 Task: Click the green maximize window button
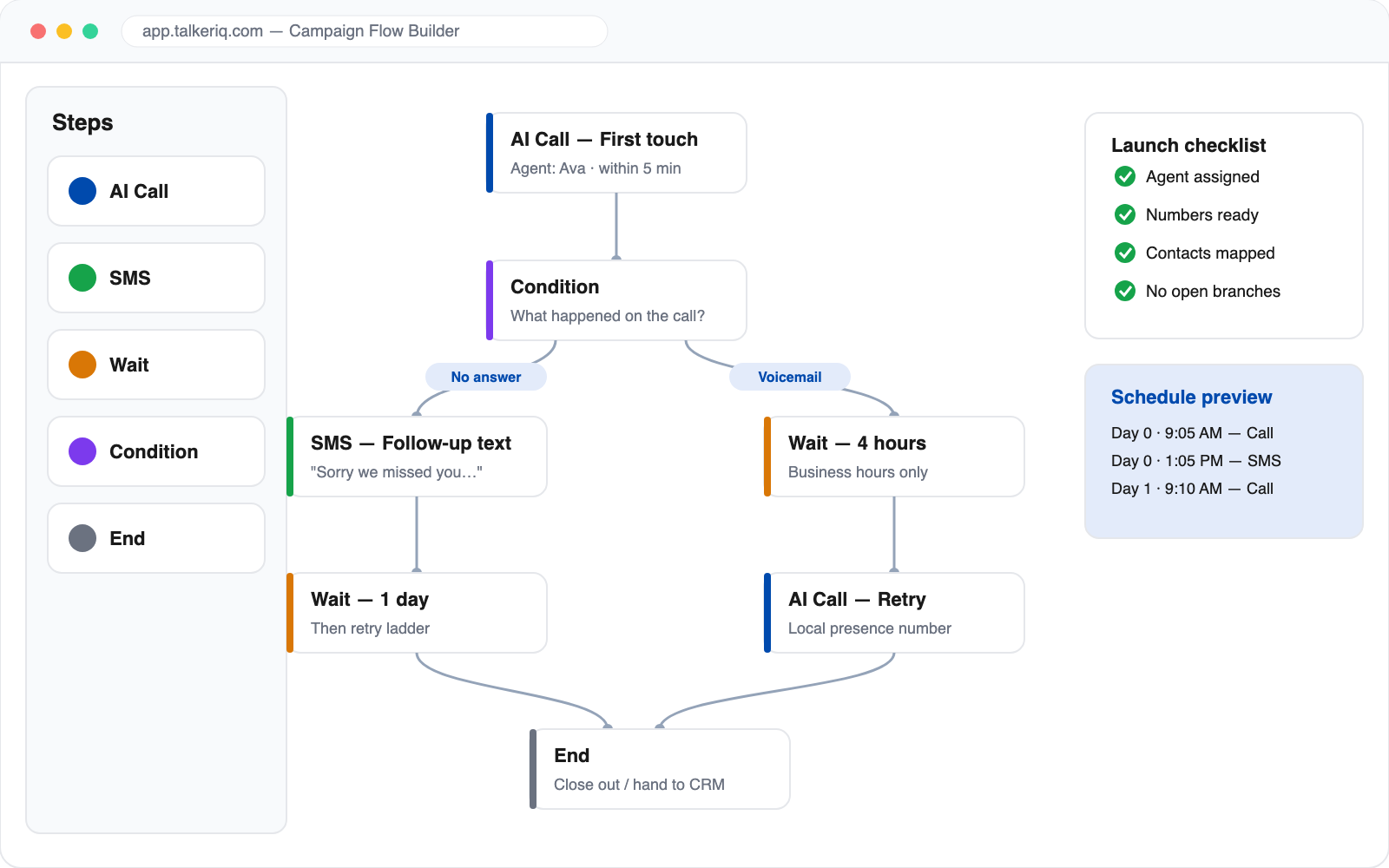coord(90,31)
